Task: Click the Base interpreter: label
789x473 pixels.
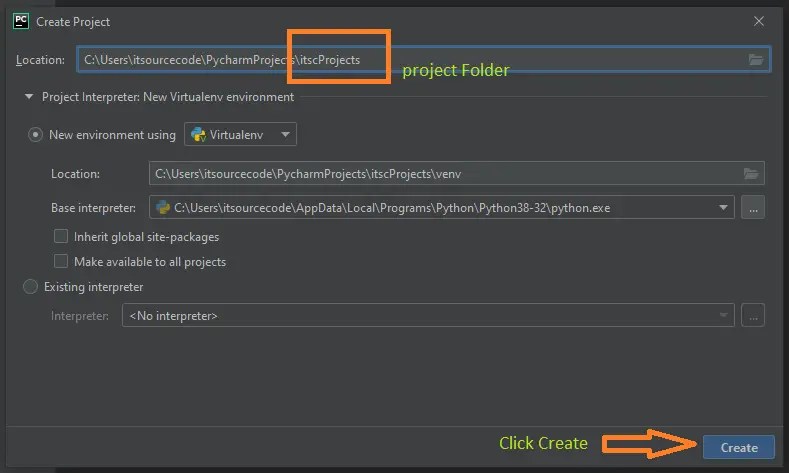Action: pos(93,208)
